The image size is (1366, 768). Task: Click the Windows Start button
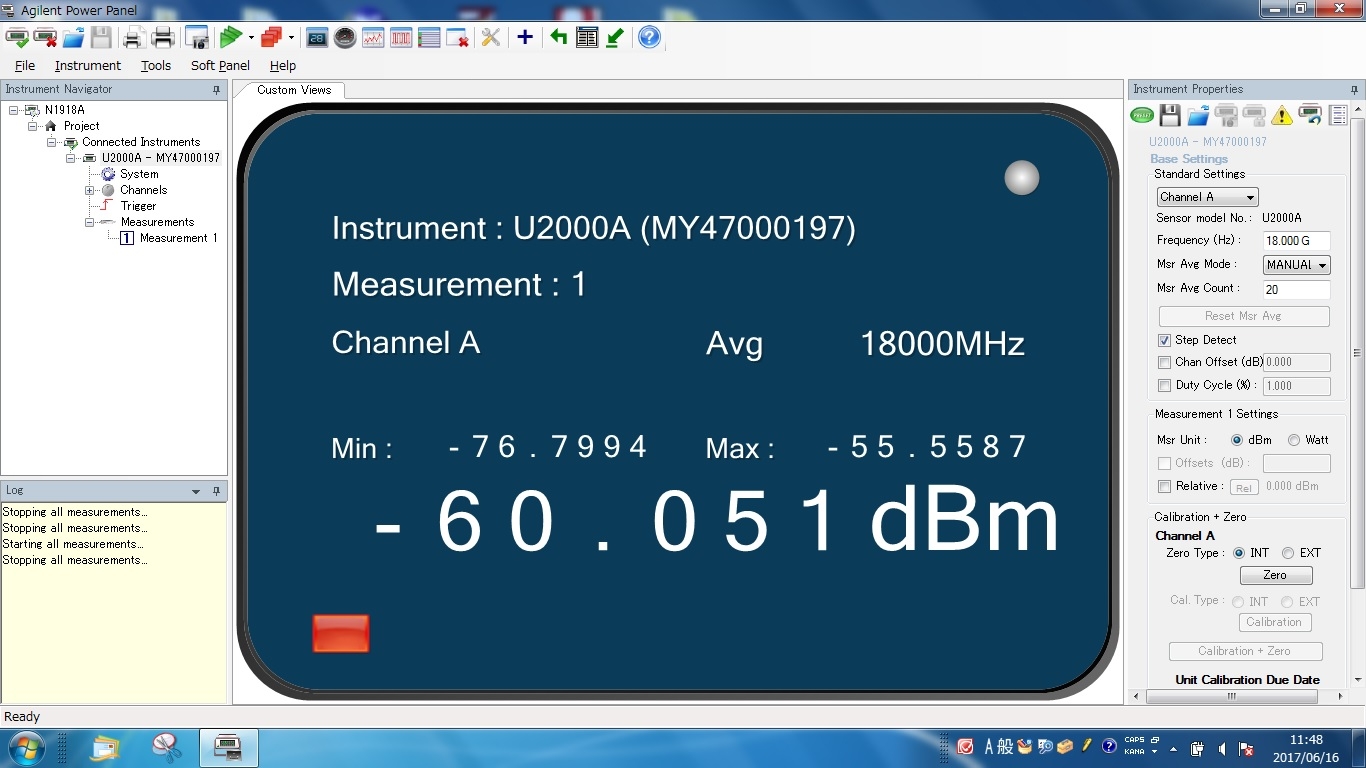[x=25, y=748]
